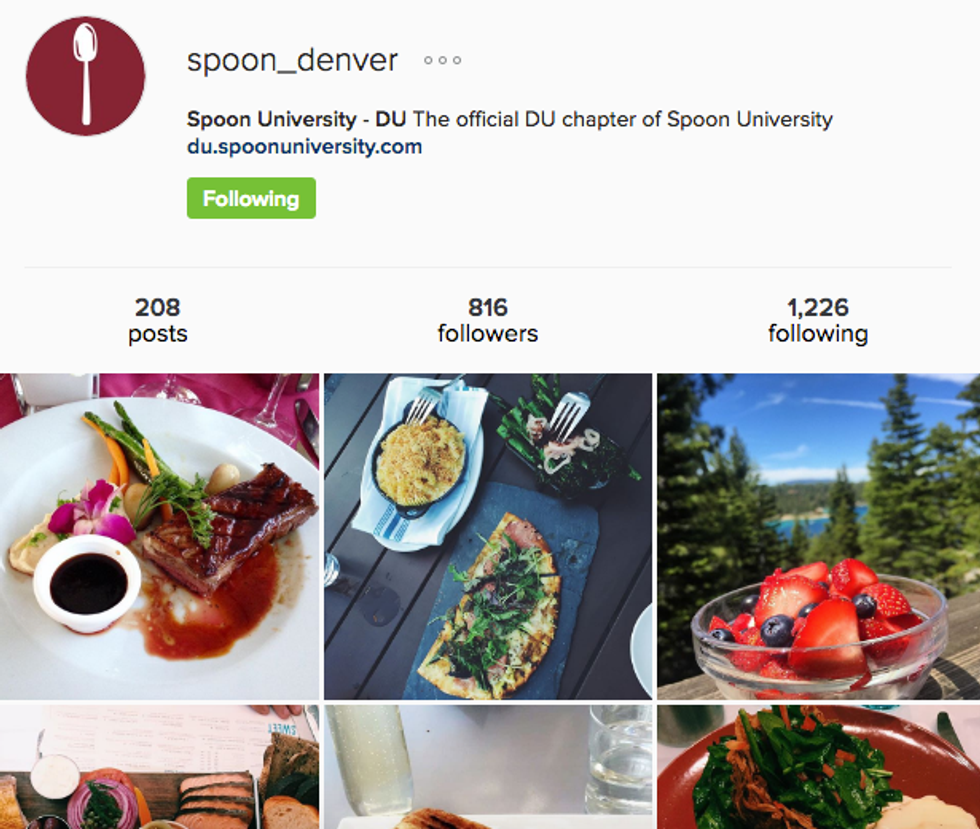Screen dimensions: 980x829
Task: Click the word following under 1,226
Action: click(x=818, y=334)
